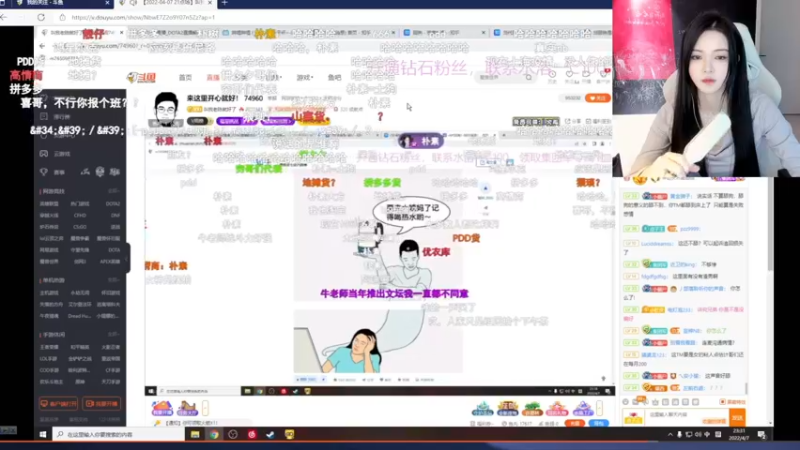
Task: Click the inner window Chrome taskbar icon
Action: pos(260,391)
